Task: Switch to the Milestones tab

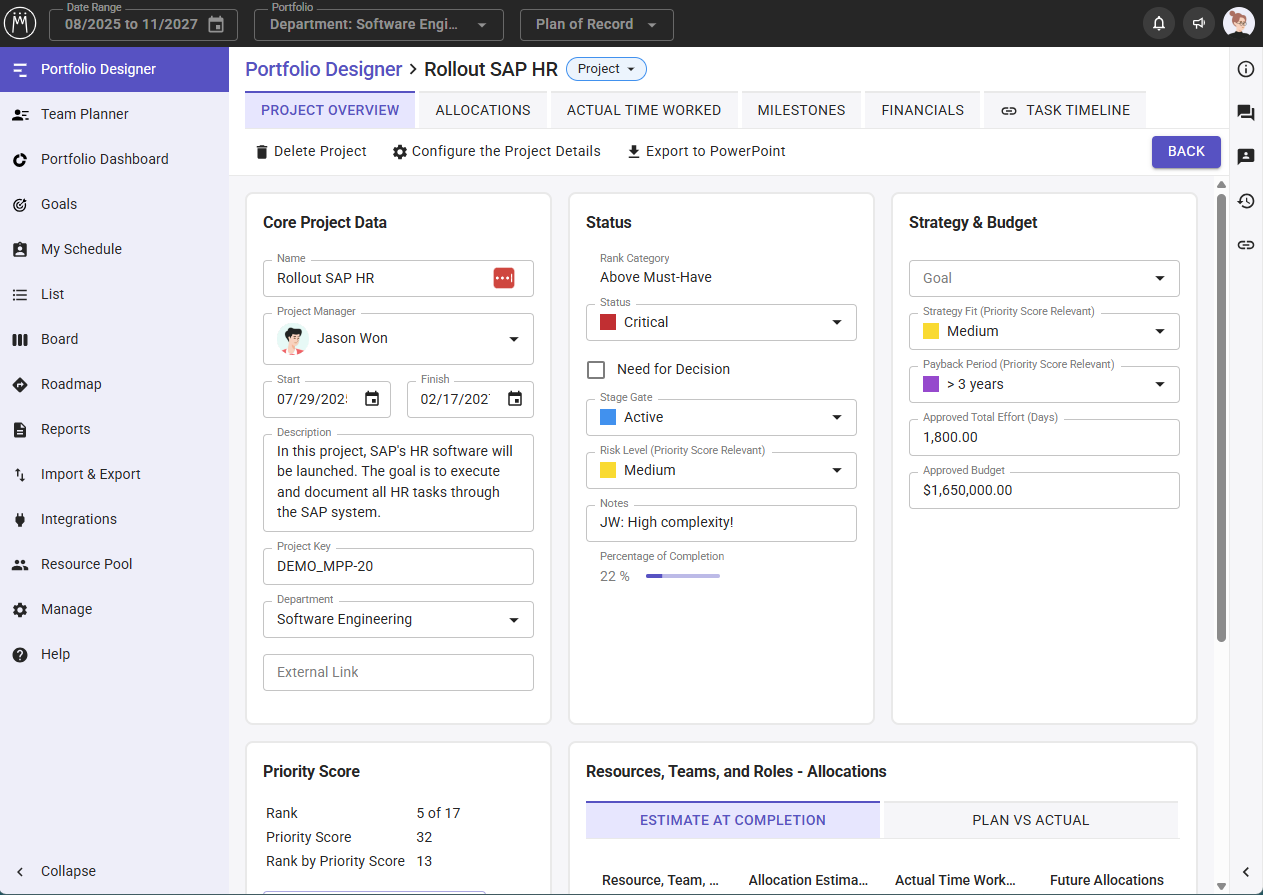Action: [801, 110]
